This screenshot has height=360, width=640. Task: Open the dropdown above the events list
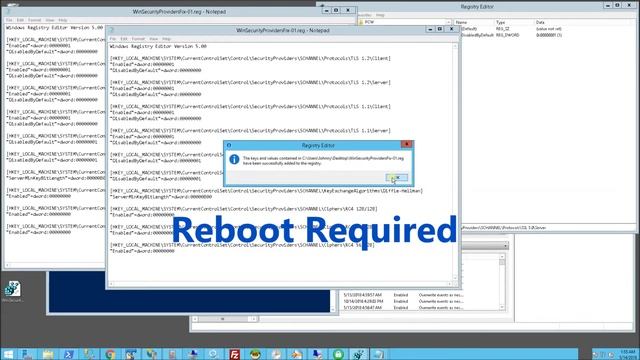coord(506,246)
